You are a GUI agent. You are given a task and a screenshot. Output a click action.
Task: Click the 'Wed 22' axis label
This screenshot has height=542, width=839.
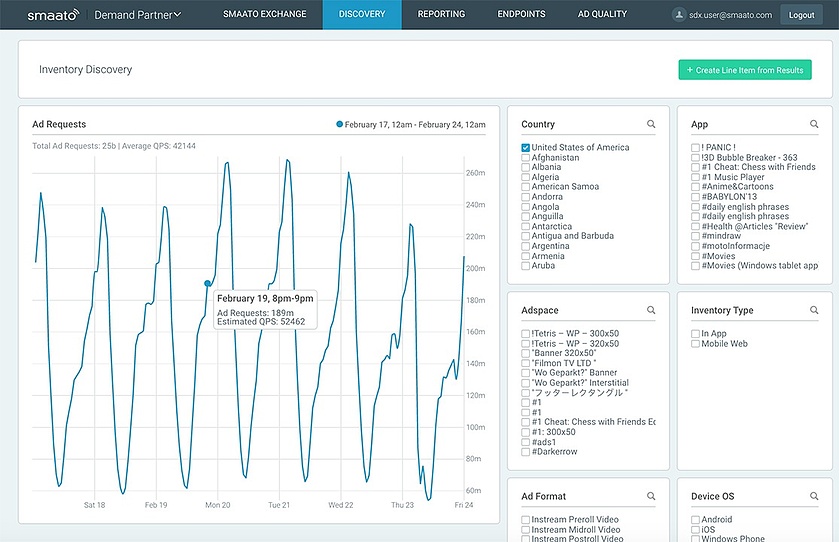pos(341,505)
